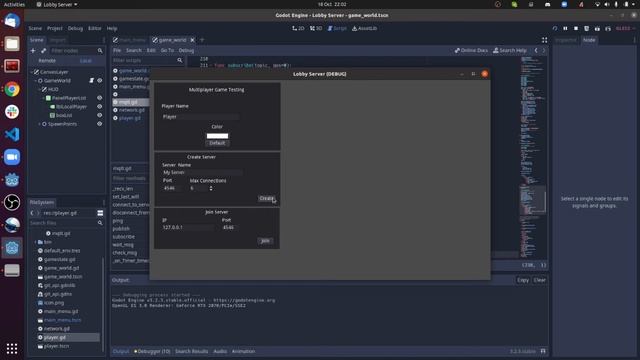Open the white player color picker
This screenshot has height=360, width=640.
pyautogui.click(x=217, y=136)
